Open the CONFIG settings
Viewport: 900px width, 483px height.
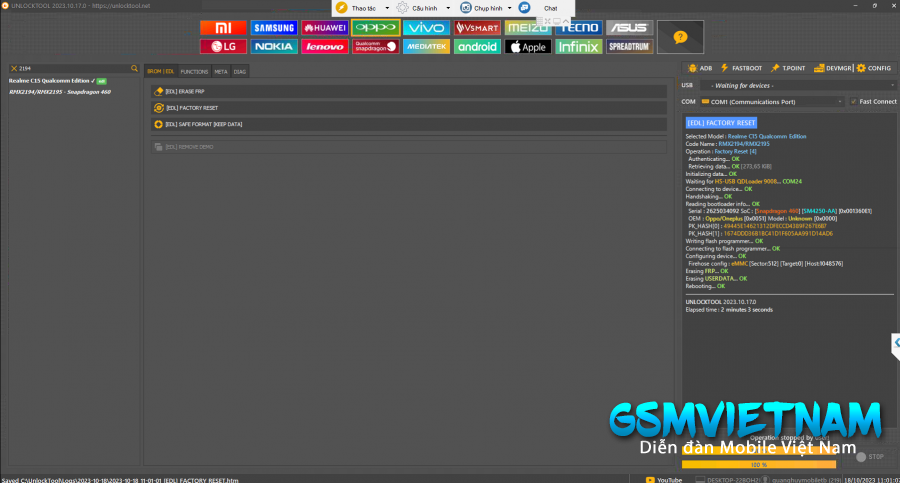pyautogui.click(x=874, y=68)
